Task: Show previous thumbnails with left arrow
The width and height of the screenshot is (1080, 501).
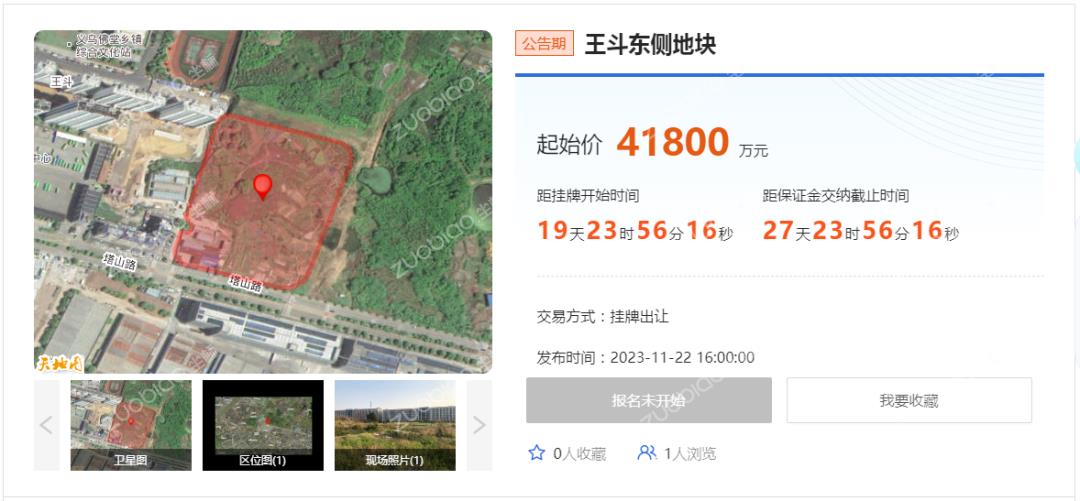Action: tap(46, 425)
